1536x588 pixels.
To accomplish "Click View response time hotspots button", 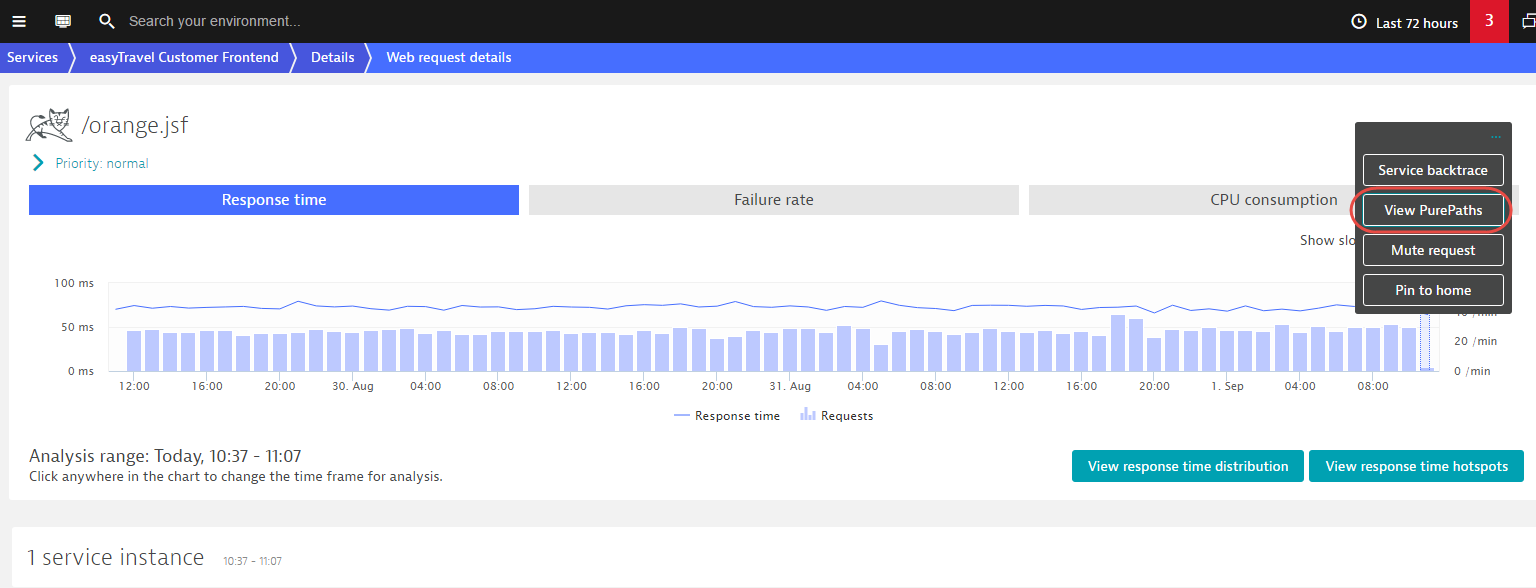I will pyautogui.click(x=1416, y=466).
